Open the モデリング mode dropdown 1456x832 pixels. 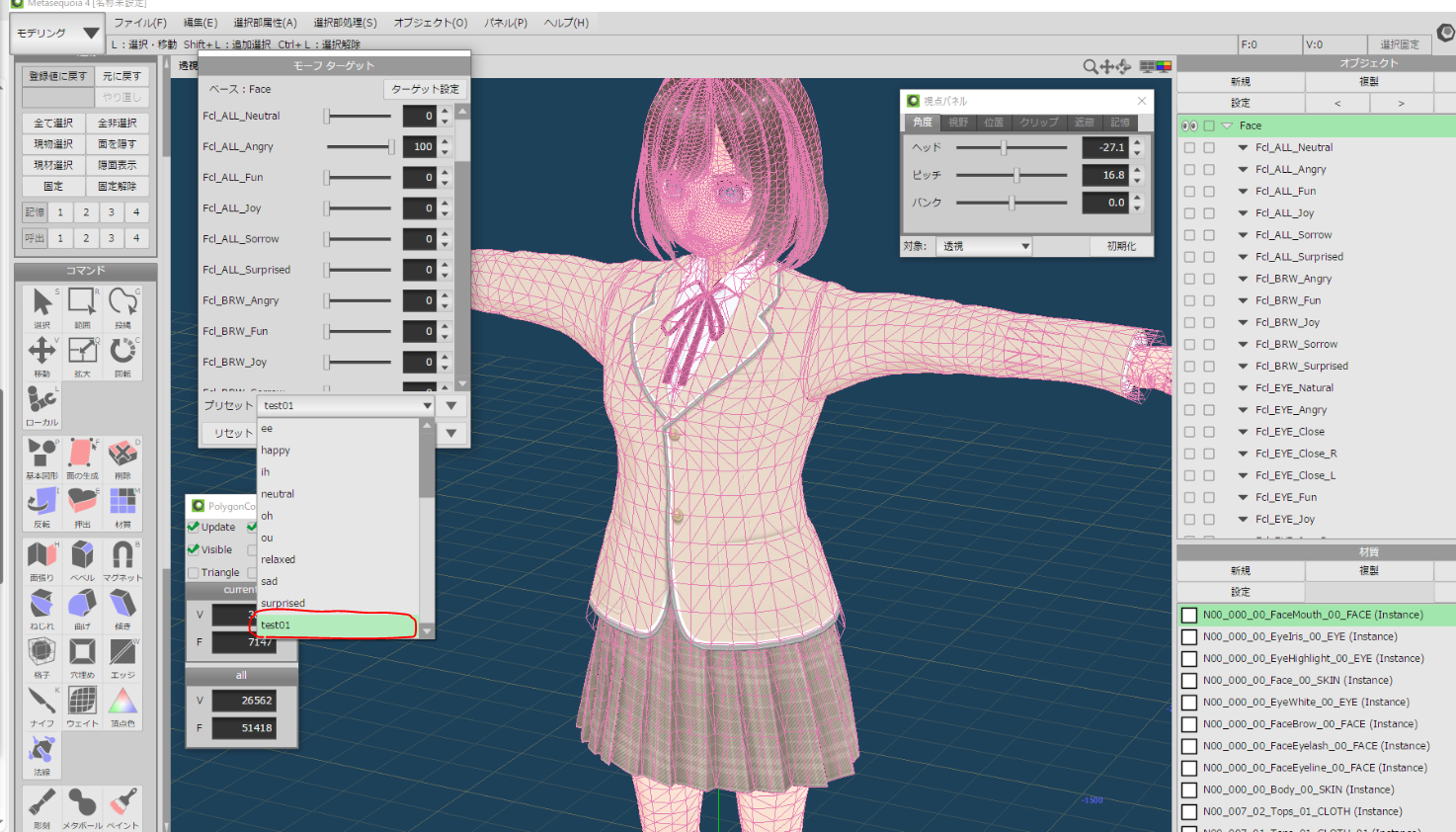pyautogui.click(x=57, y=34)
